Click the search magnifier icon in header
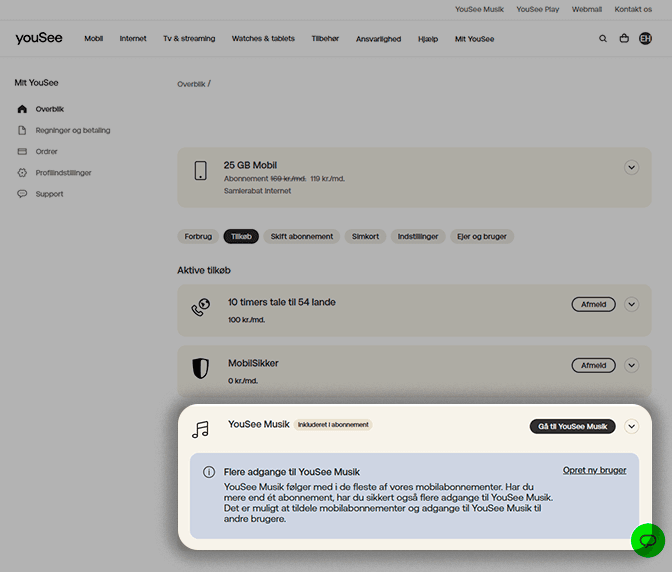672x572 pixels. 603,39
